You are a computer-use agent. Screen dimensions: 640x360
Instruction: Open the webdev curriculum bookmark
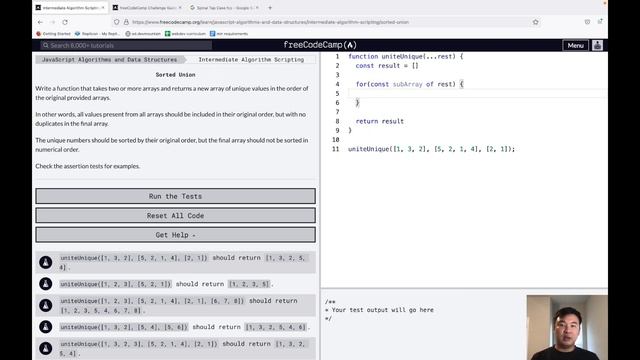point(185,34)
